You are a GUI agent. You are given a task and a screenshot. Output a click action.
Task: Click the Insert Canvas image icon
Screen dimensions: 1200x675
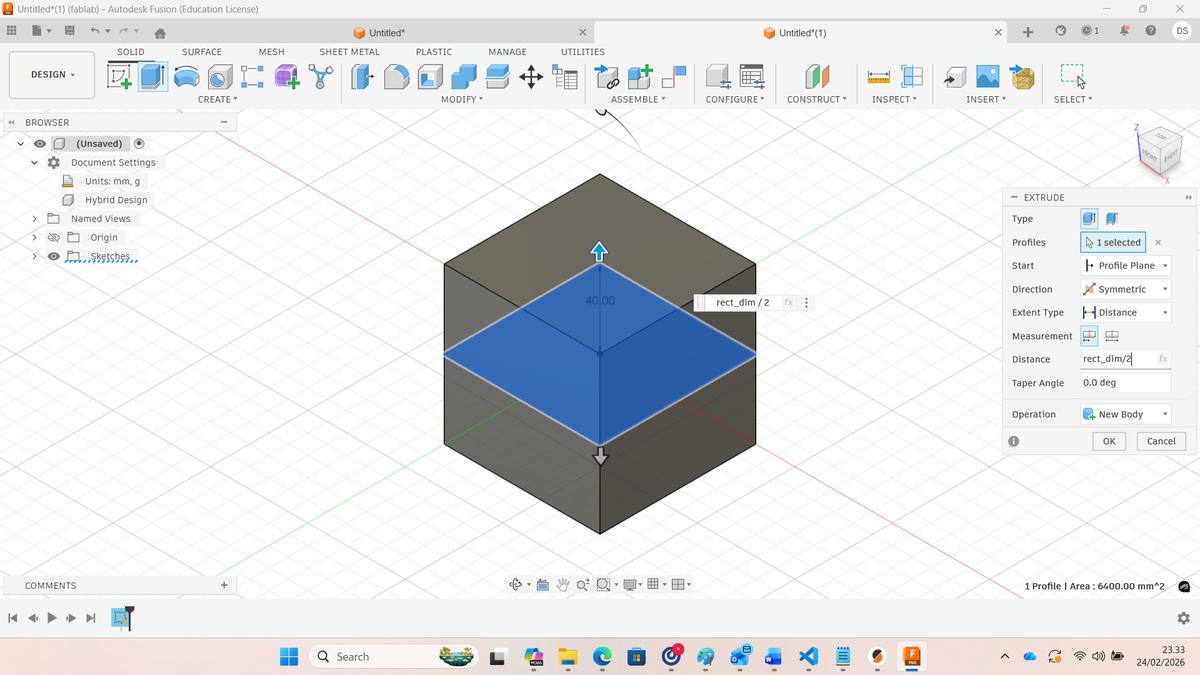pyautogui.click(x=988, y=76)
